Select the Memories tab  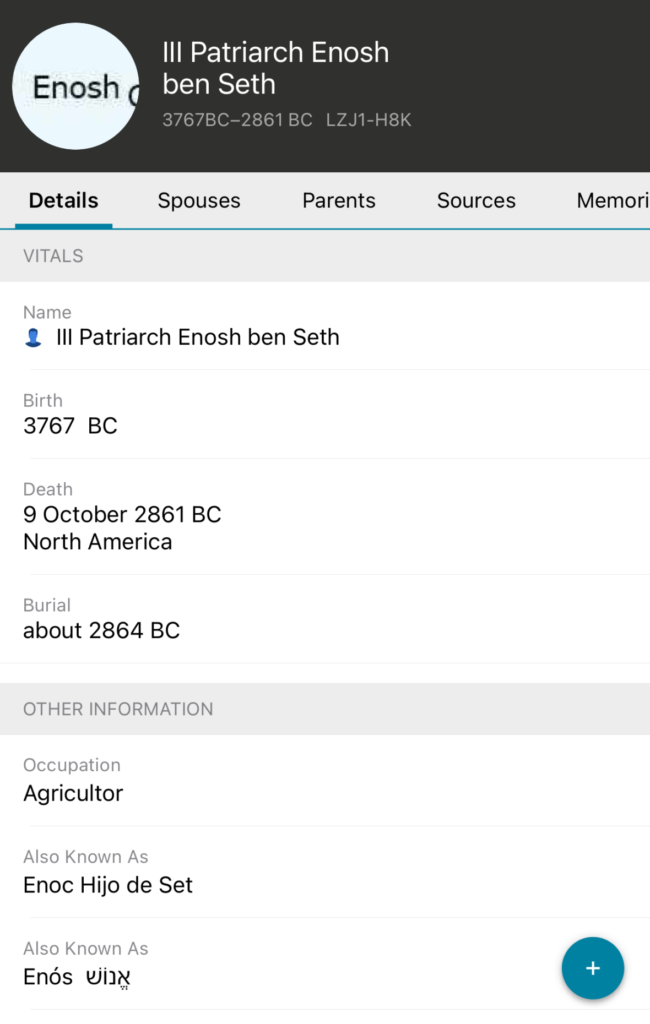(612, 200)
